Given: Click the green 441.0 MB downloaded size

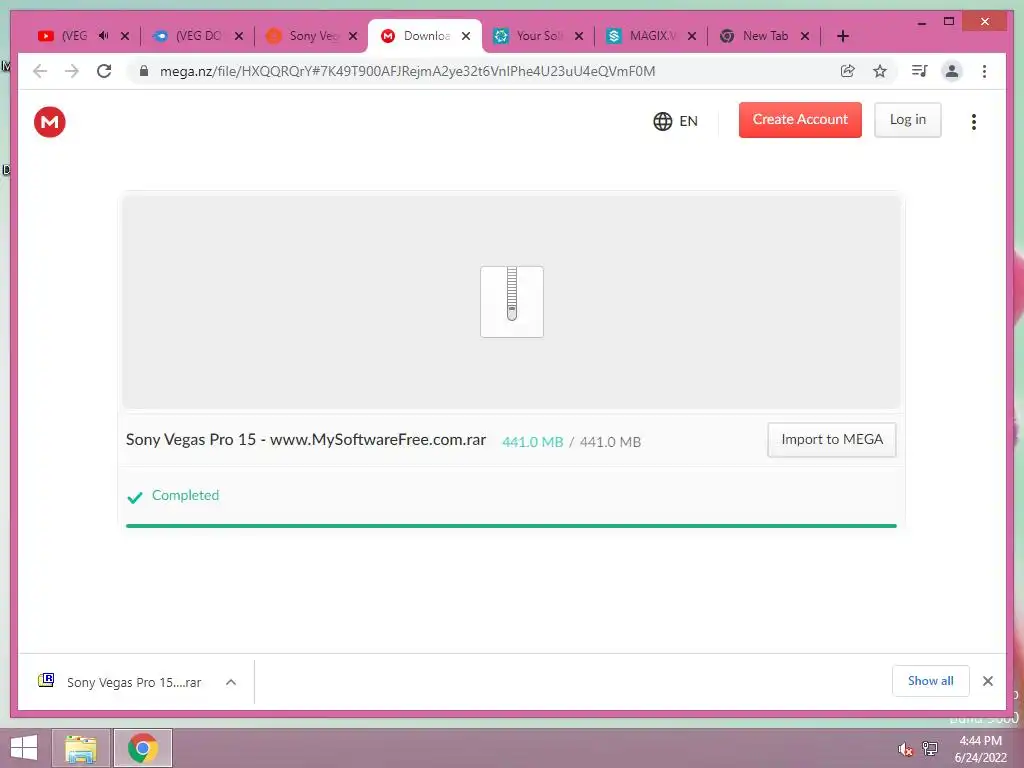Looking at the screenshot, I should click(532, 442).
